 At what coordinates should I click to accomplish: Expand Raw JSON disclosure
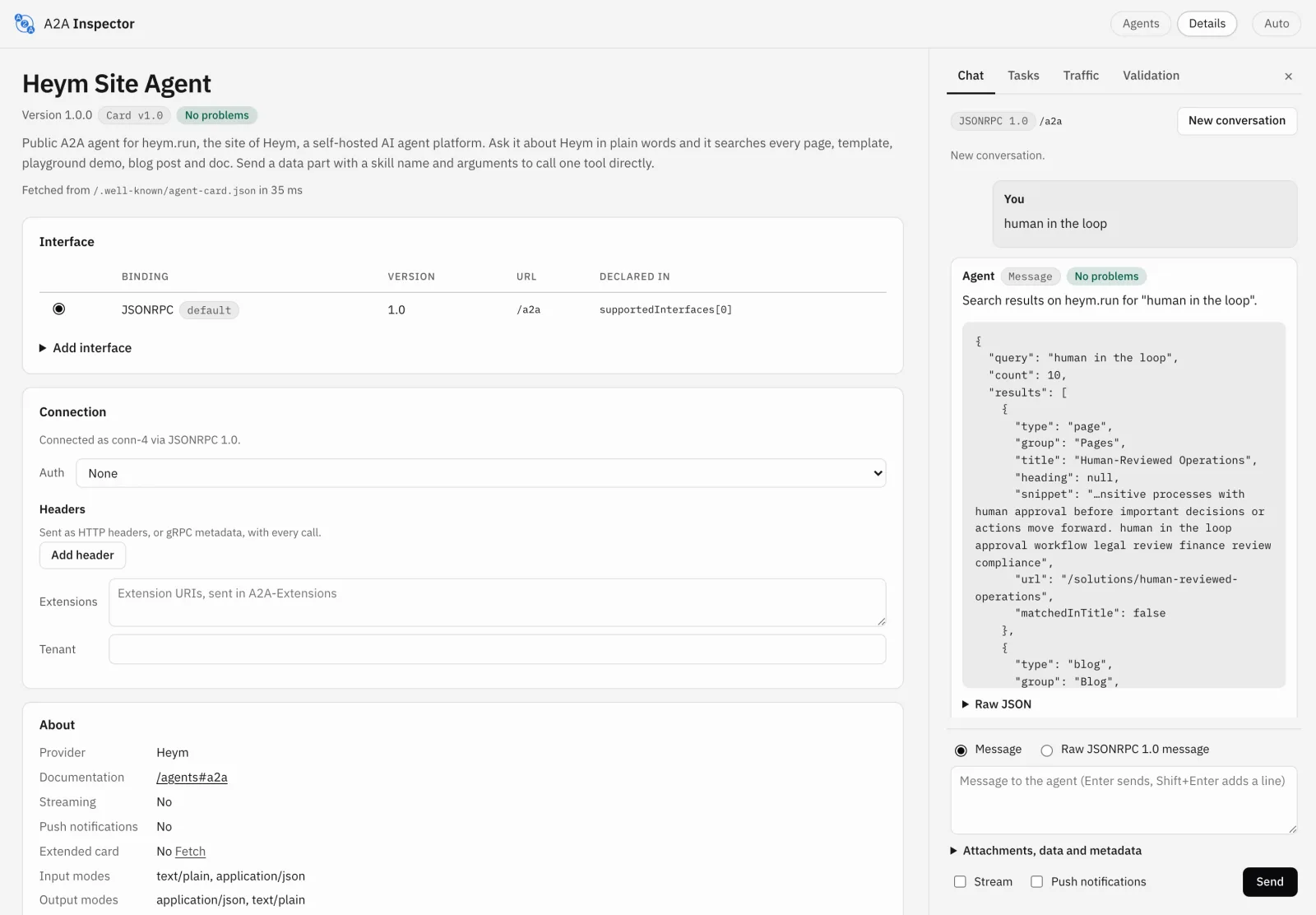pyautogui.click(x=997, y=704)
